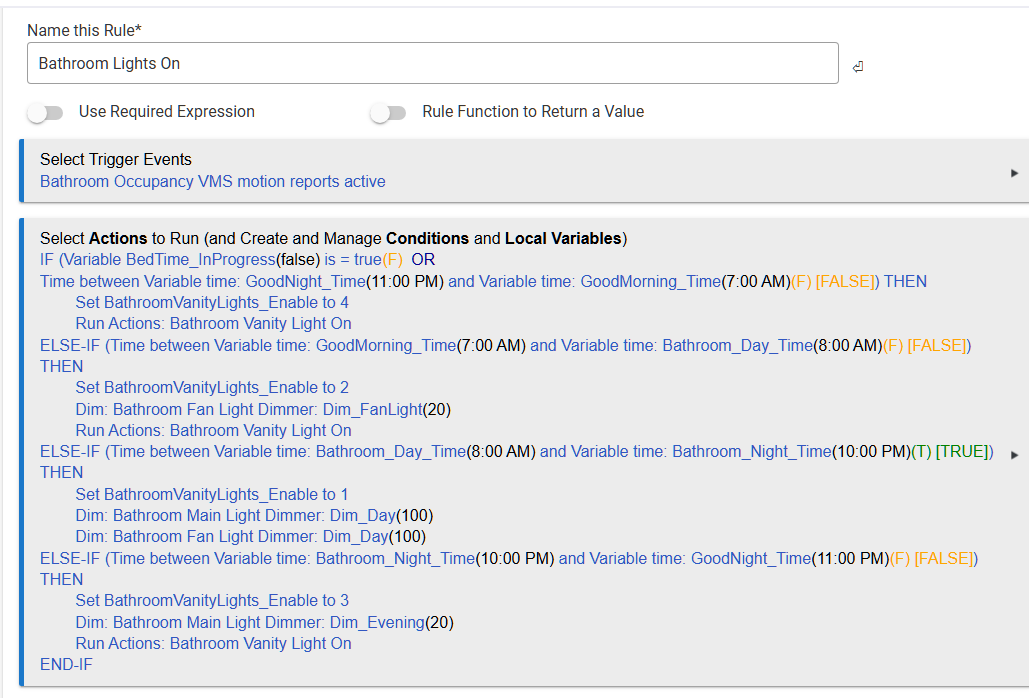
Task: Select the Set BathroomVanityLights_Enable to 2 action
Action: pos(212,387)
